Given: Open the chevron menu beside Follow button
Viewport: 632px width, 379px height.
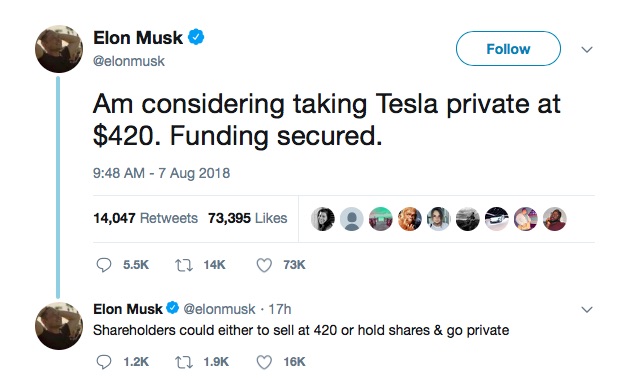Looking at the screenshot, I should [587, 50].
